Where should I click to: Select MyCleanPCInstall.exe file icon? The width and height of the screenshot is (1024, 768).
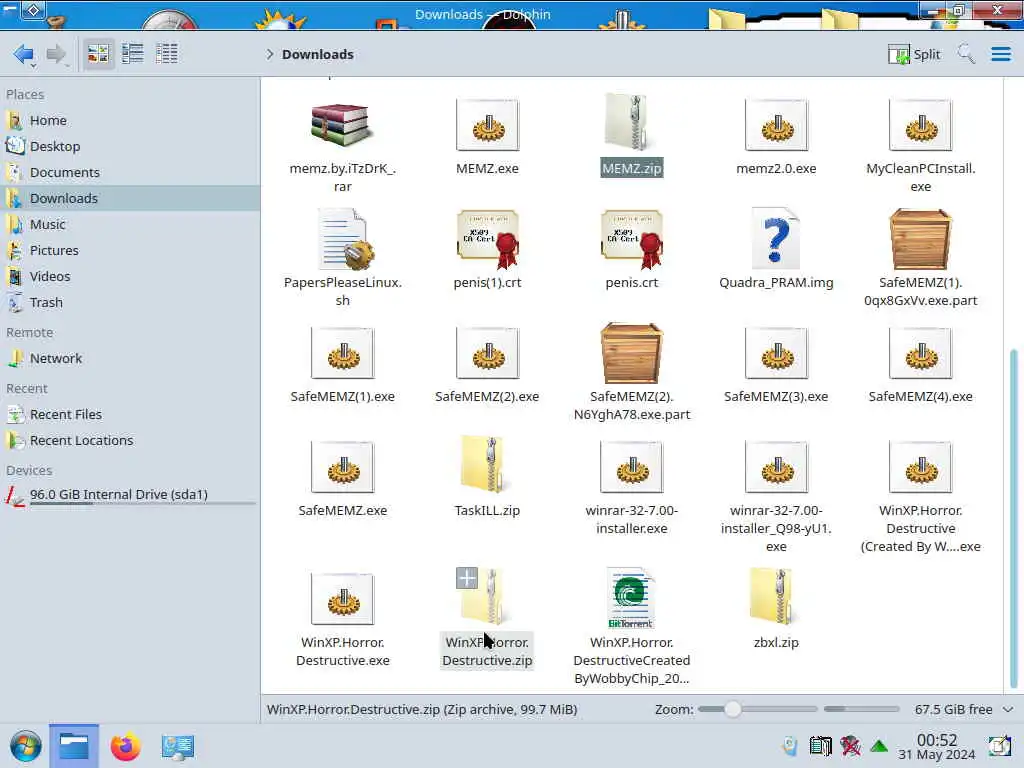click(x=920, y=125)
